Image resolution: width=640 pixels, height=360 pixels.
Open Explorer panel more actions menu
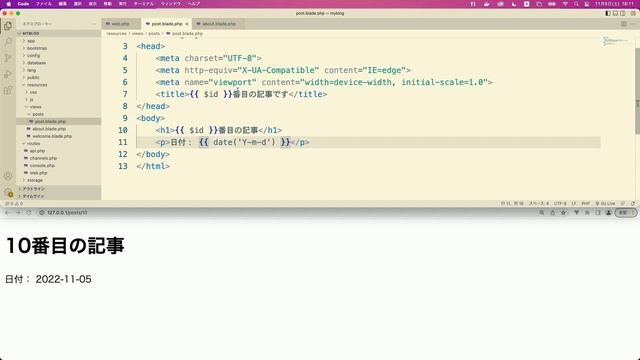pos(94,24)
